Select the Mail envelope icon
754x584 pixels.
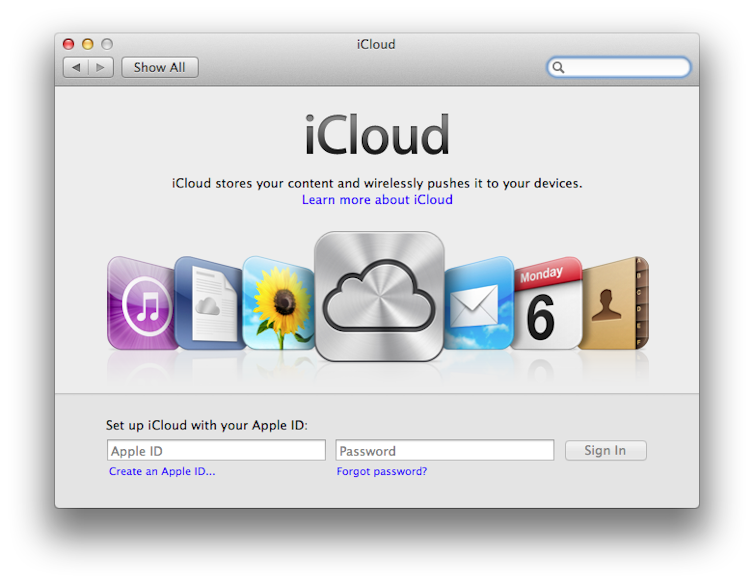pyautogui.click(x=480, y=304)
